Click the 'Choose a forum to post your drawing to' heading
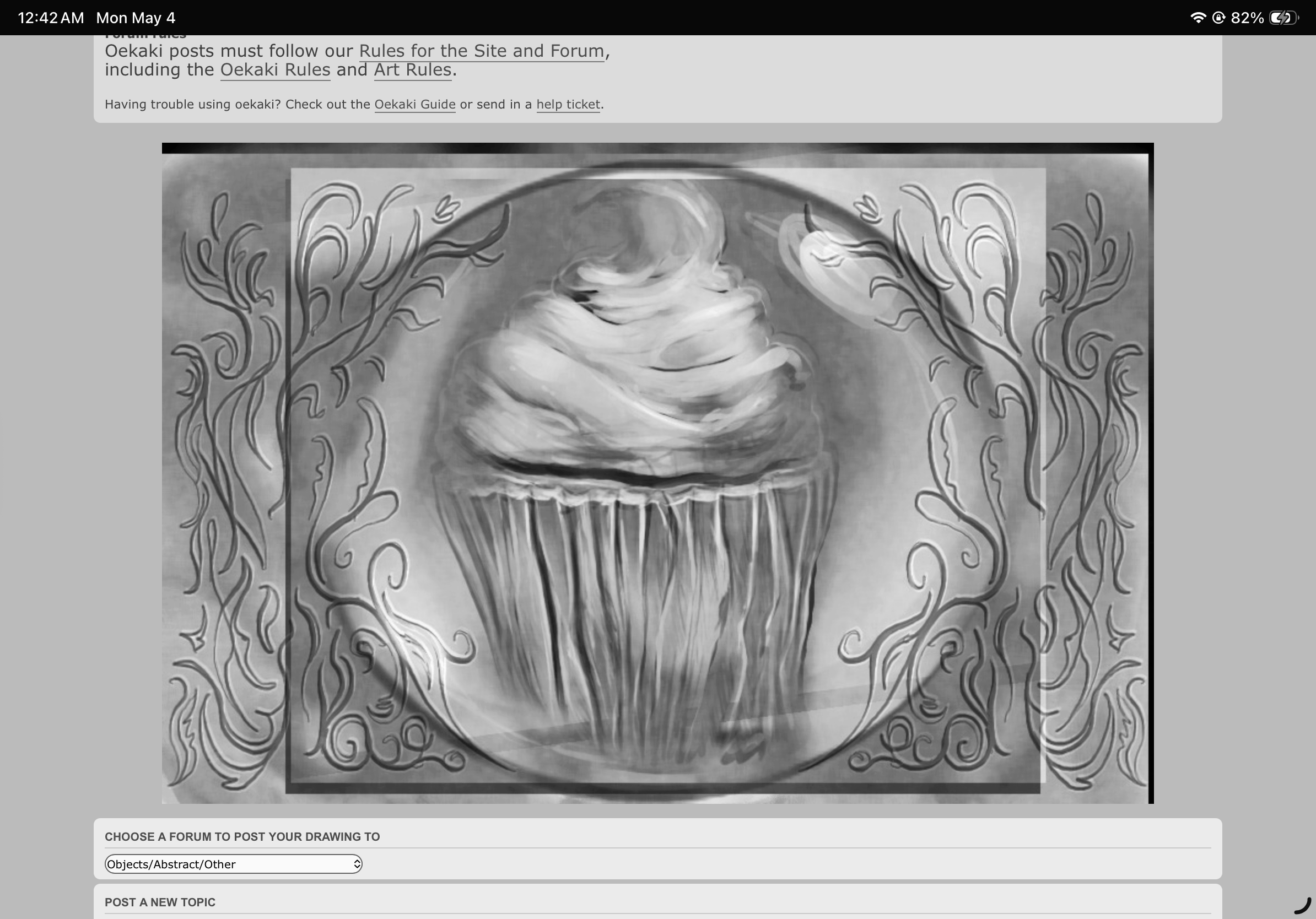The height and width of the screenshot is (919, 1316). pyautogui.click(x=242, y=836)
